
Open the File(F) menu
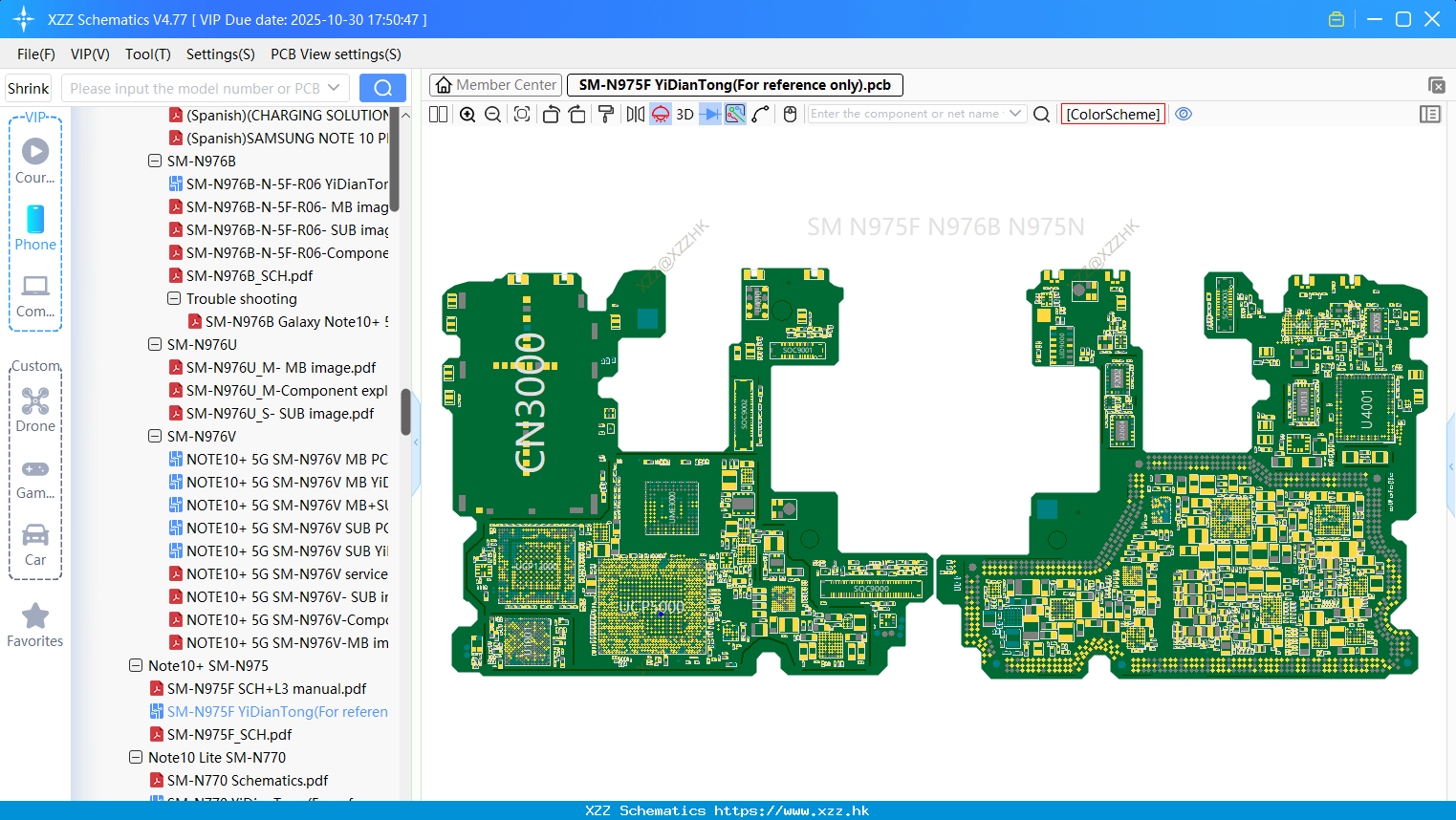pyautogui.click(x=36, y=54)
